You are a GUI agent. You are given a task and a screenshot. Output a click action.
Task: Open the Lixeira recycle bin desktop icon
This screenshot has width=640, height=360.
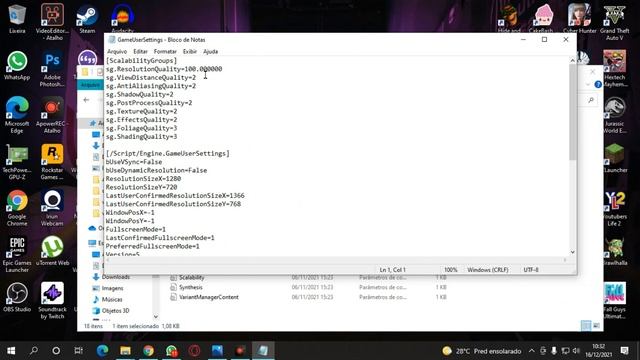17,19
